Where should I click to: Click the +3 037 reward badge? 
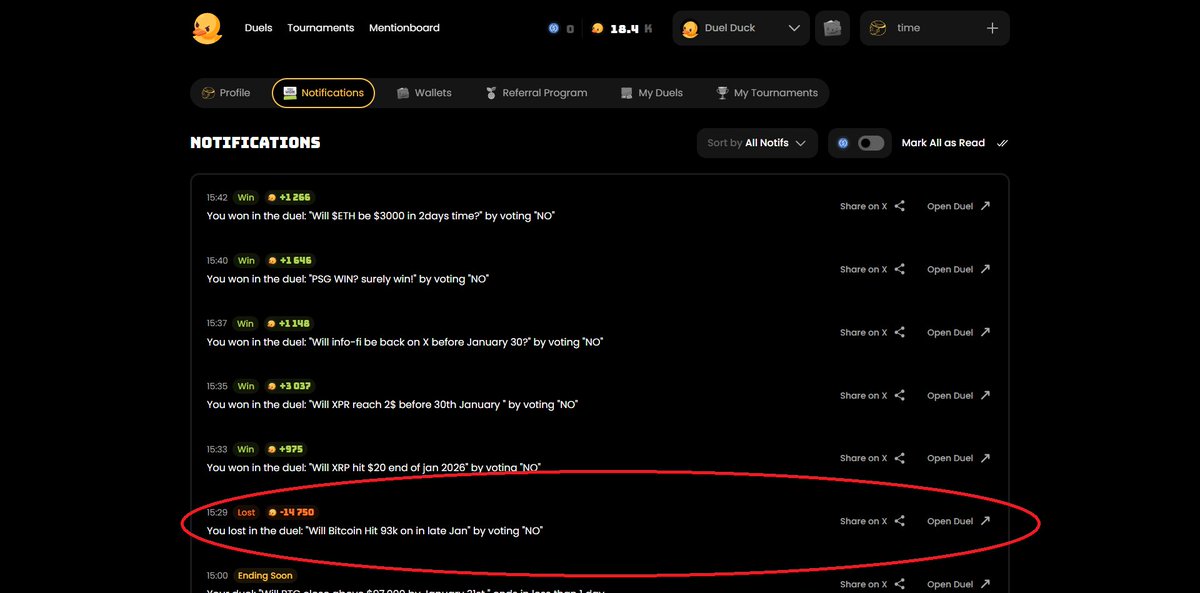point(290,387)
